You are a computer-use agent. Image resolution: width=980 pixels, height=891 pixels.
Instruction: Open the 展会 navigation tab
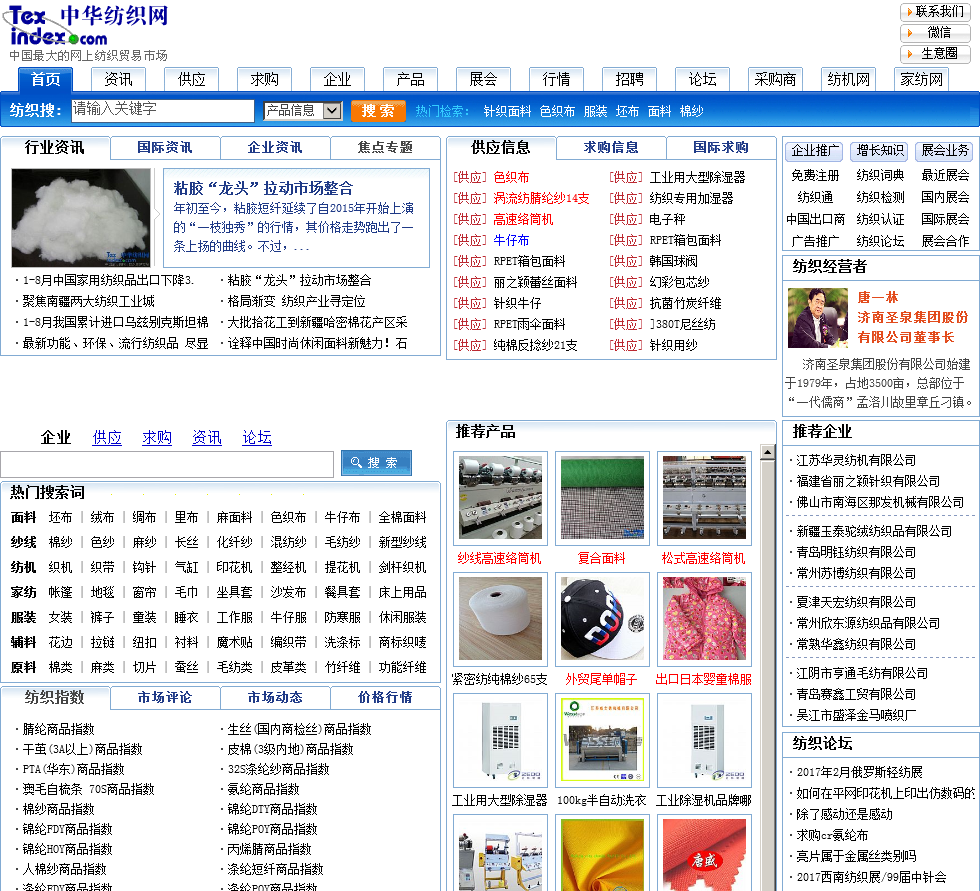(483, 79)
